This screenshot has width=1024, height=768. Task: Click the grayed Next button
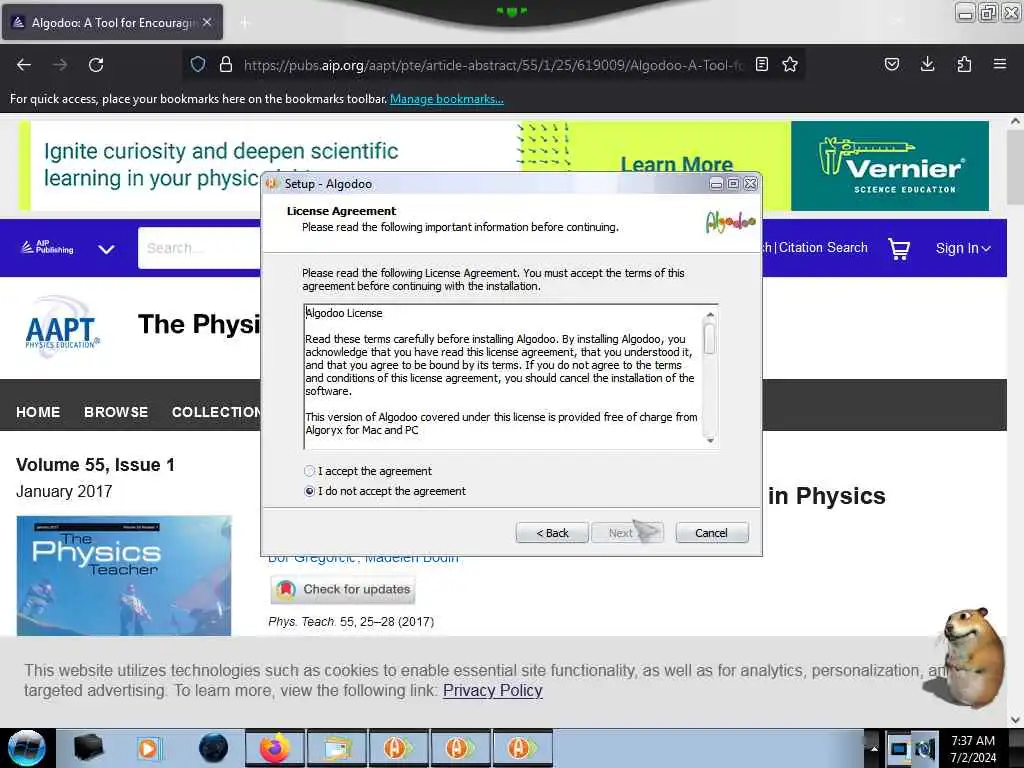click(x=627, y=533)
